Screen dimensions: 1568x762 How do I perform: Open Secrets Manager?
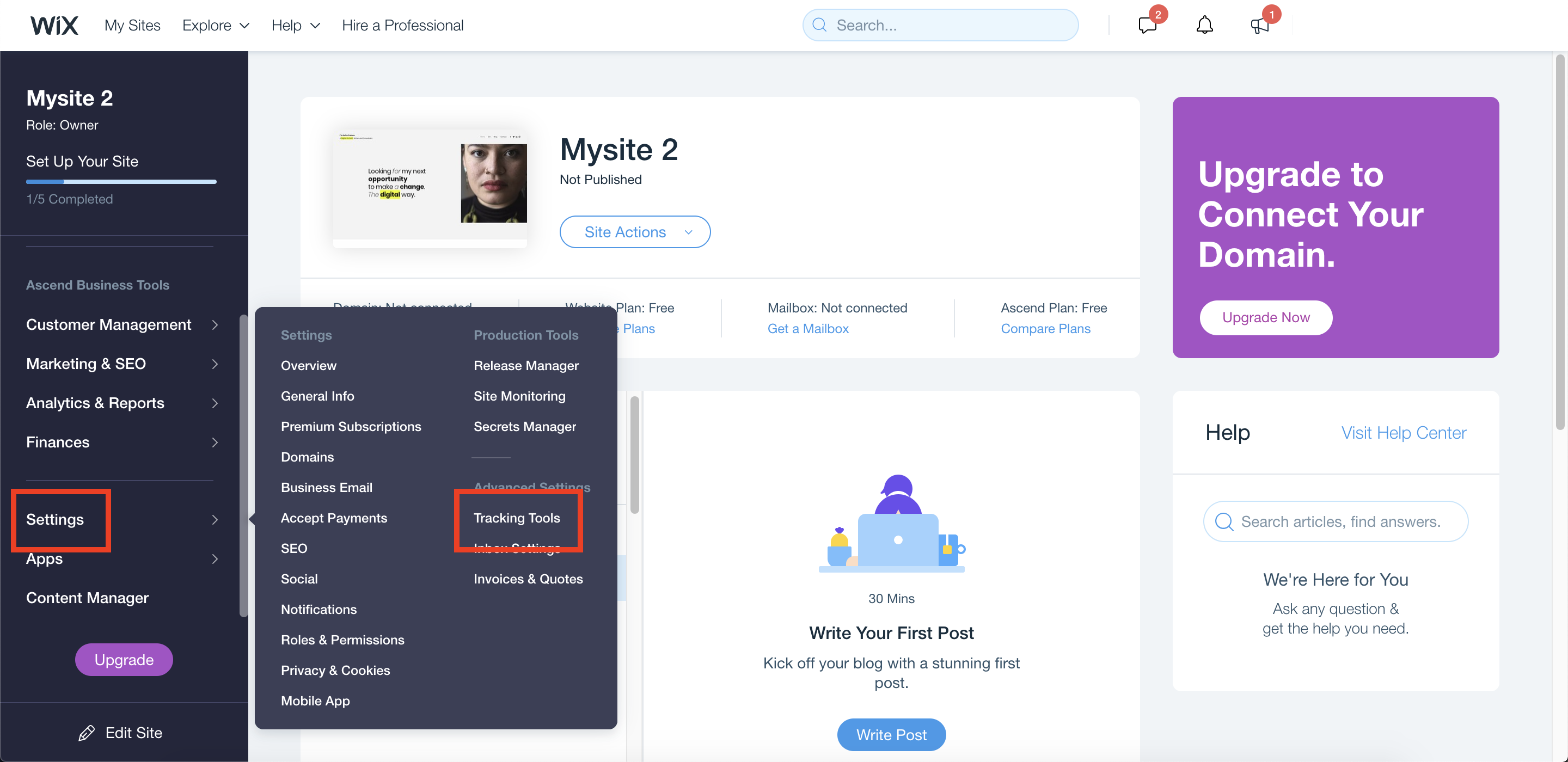[x=524, y=426]
